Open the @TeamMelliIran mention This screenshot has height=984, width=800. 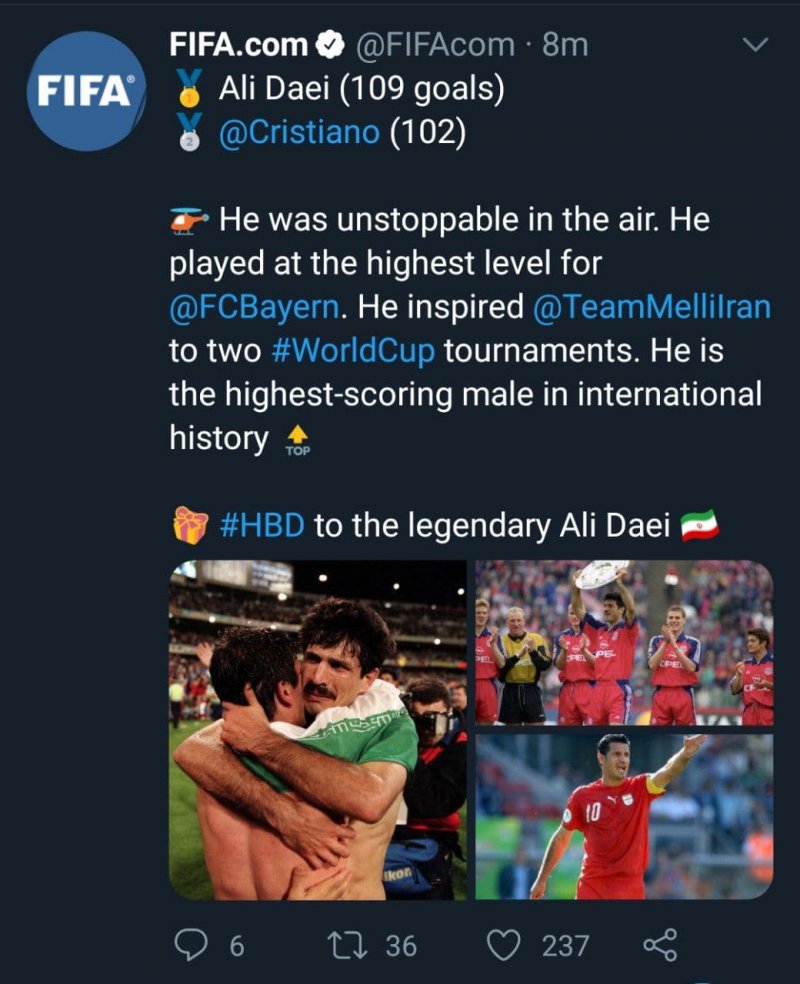point(652,307)
